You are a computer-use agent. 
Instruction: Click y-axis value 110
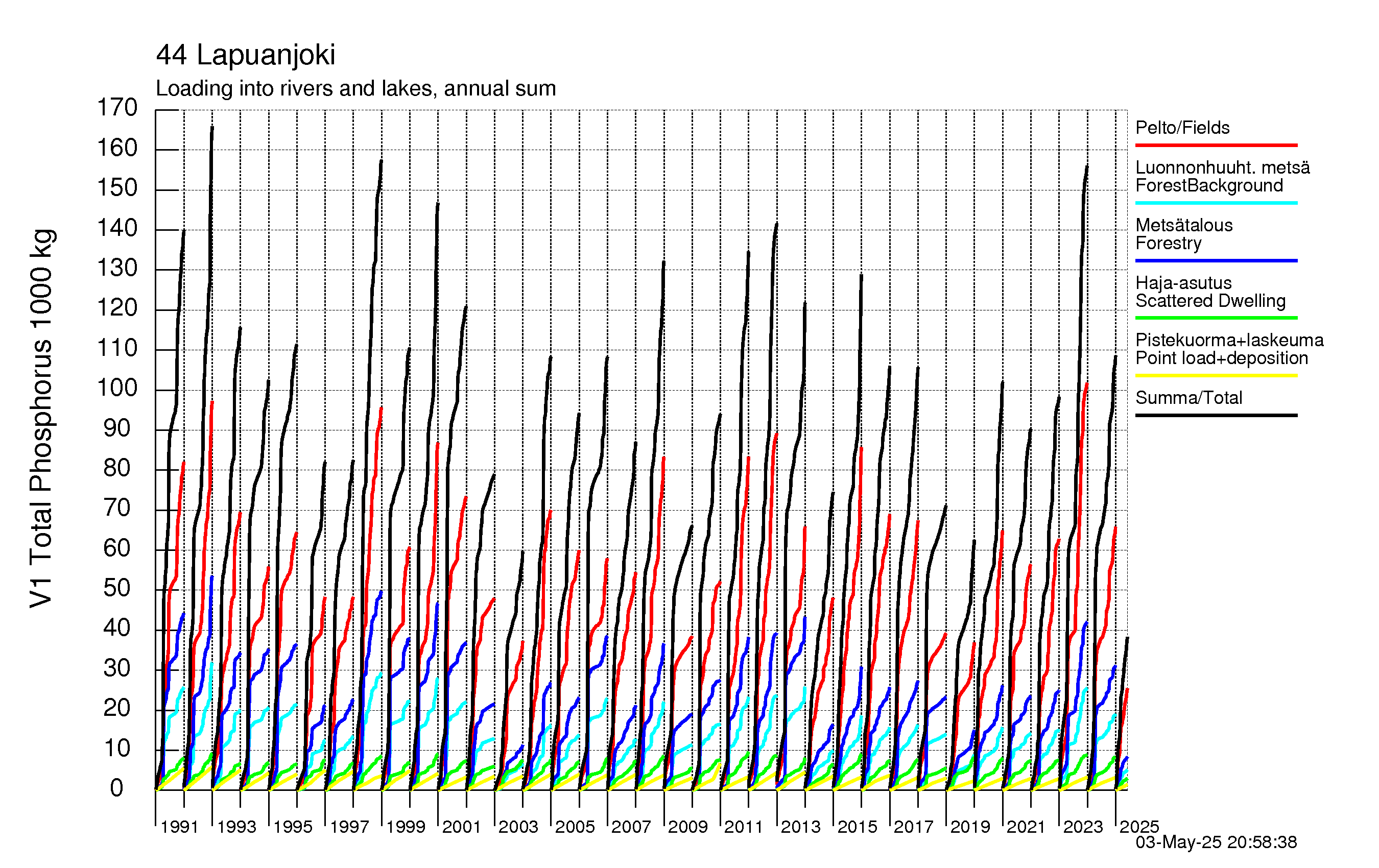(117, 348)
